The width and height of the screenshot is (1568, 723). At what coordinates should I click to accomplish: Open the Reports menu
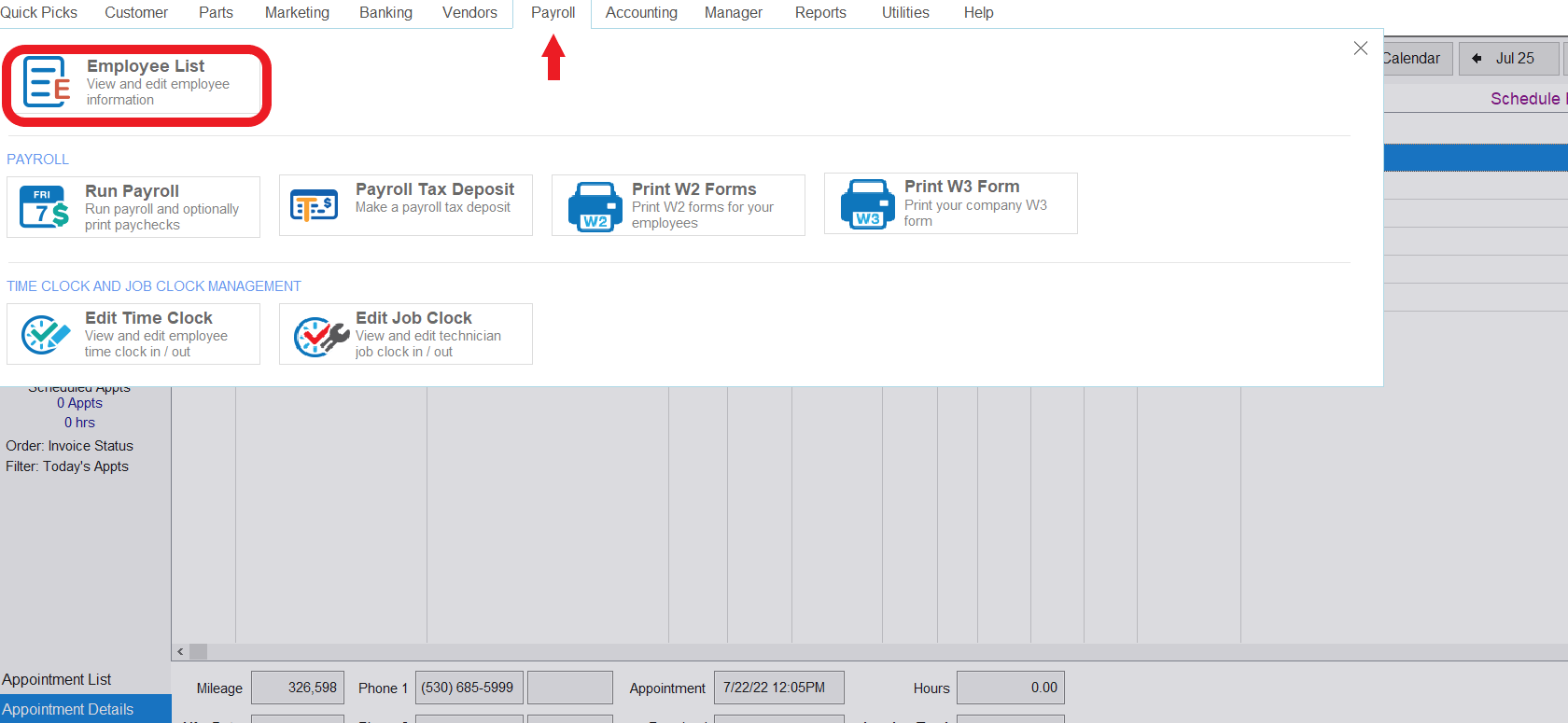click(x=820, y=12)
